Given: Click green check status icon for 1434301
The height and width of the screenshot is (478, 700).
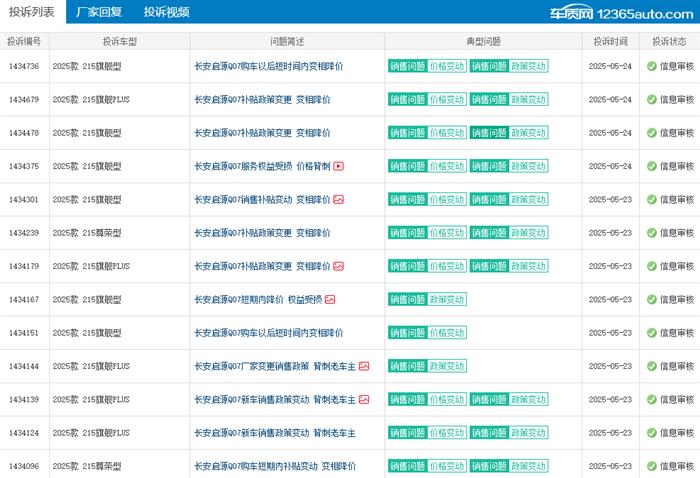Looking at the screenshot, I should [652, 200].
